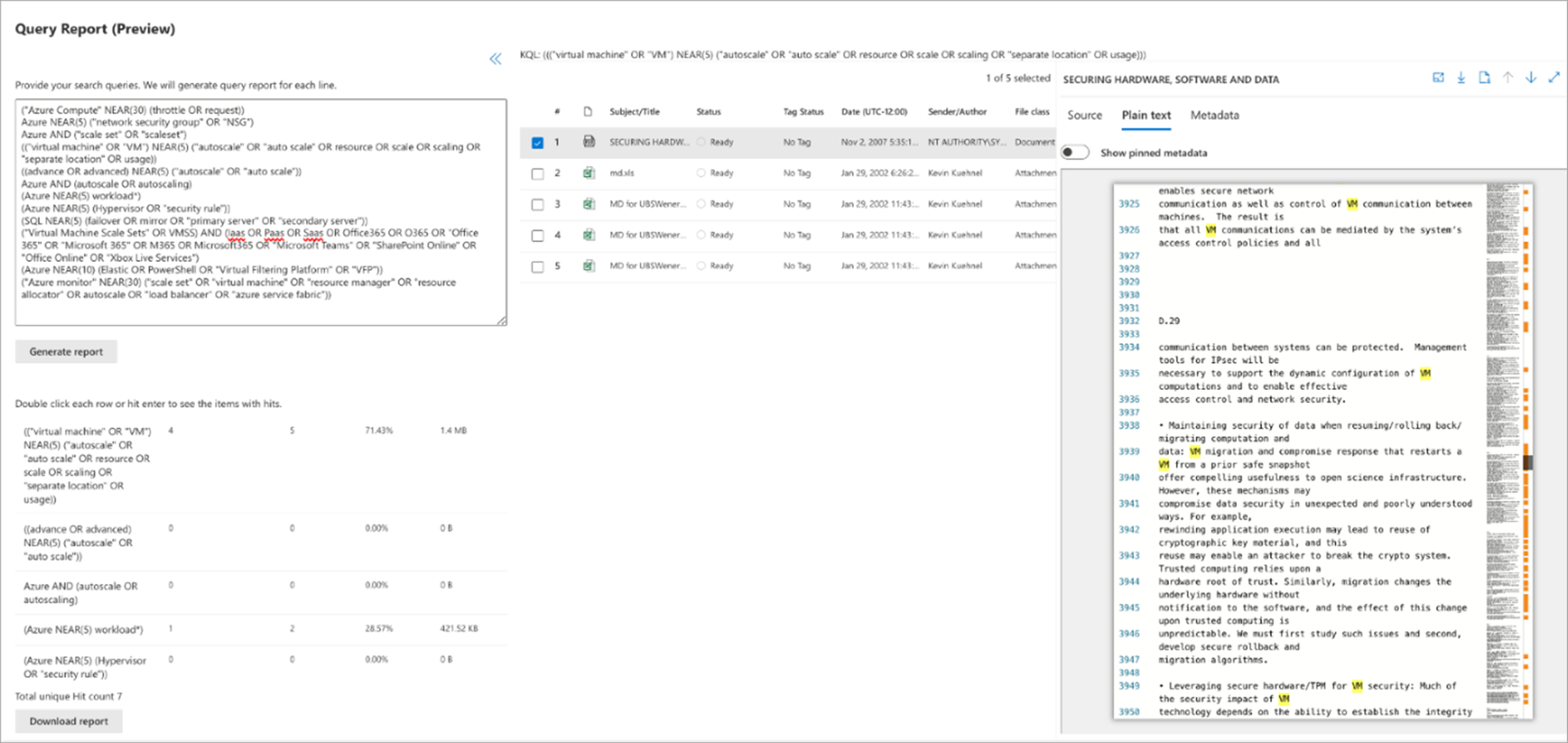
Task: Click the highlighted VM term on line 3925
Action: (x=1352, y=204)
